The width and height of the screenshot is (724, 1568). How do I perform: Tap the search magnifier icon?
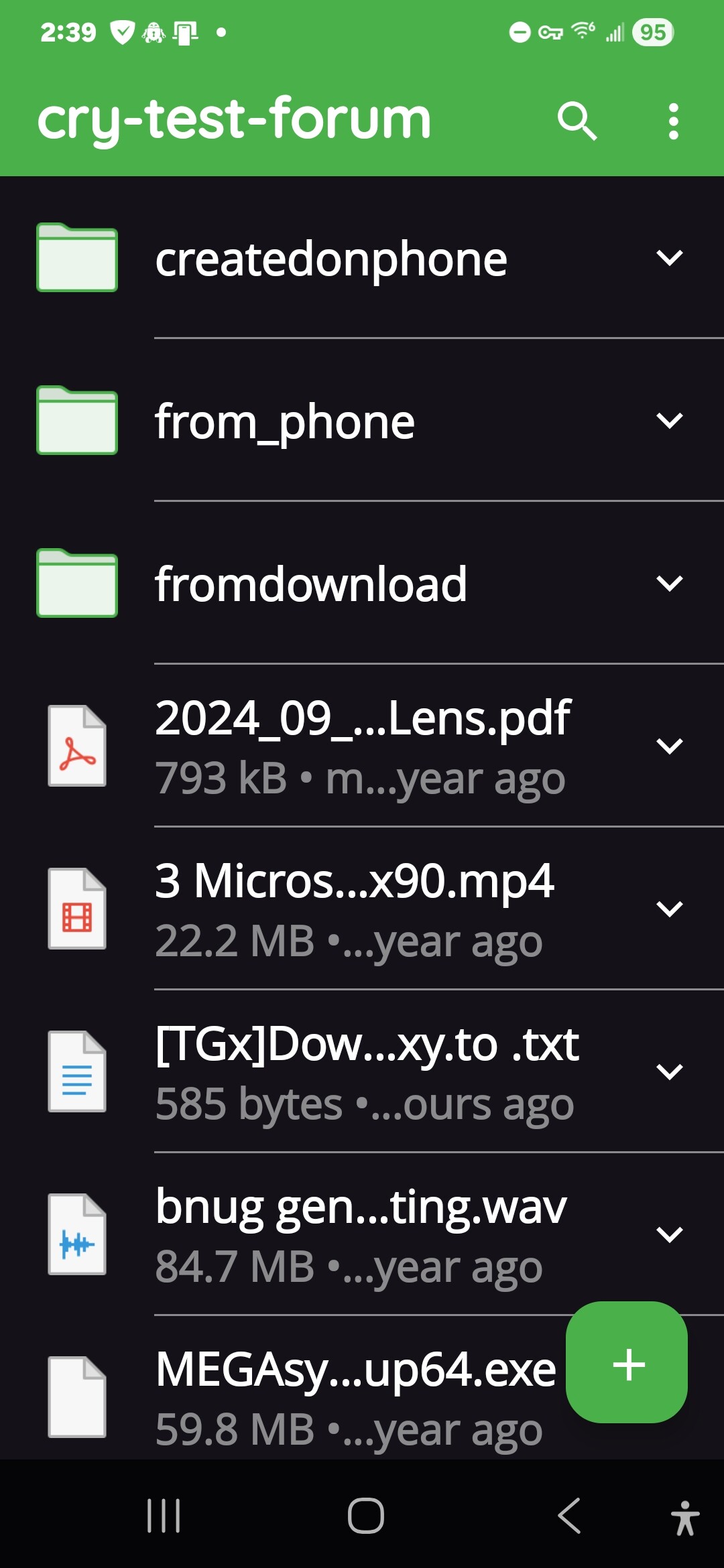pos(577,121)
